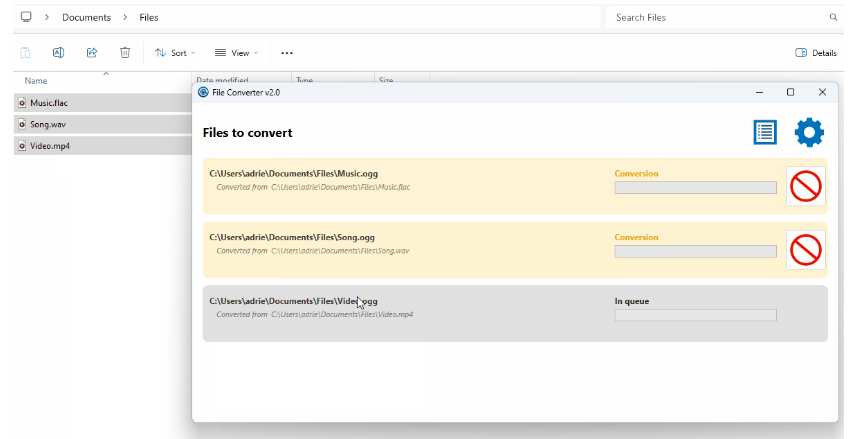Open the conversion list document icon
This screenshot has height=439, width=868.
click(765, 132)
